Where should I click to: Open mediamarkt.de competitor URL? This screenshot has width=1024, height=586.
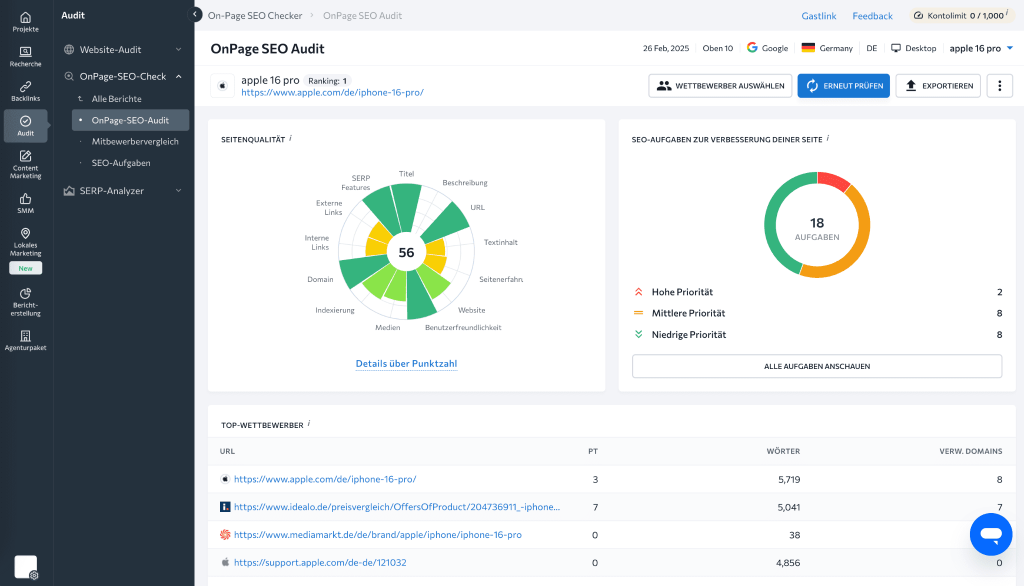point(377,534)
